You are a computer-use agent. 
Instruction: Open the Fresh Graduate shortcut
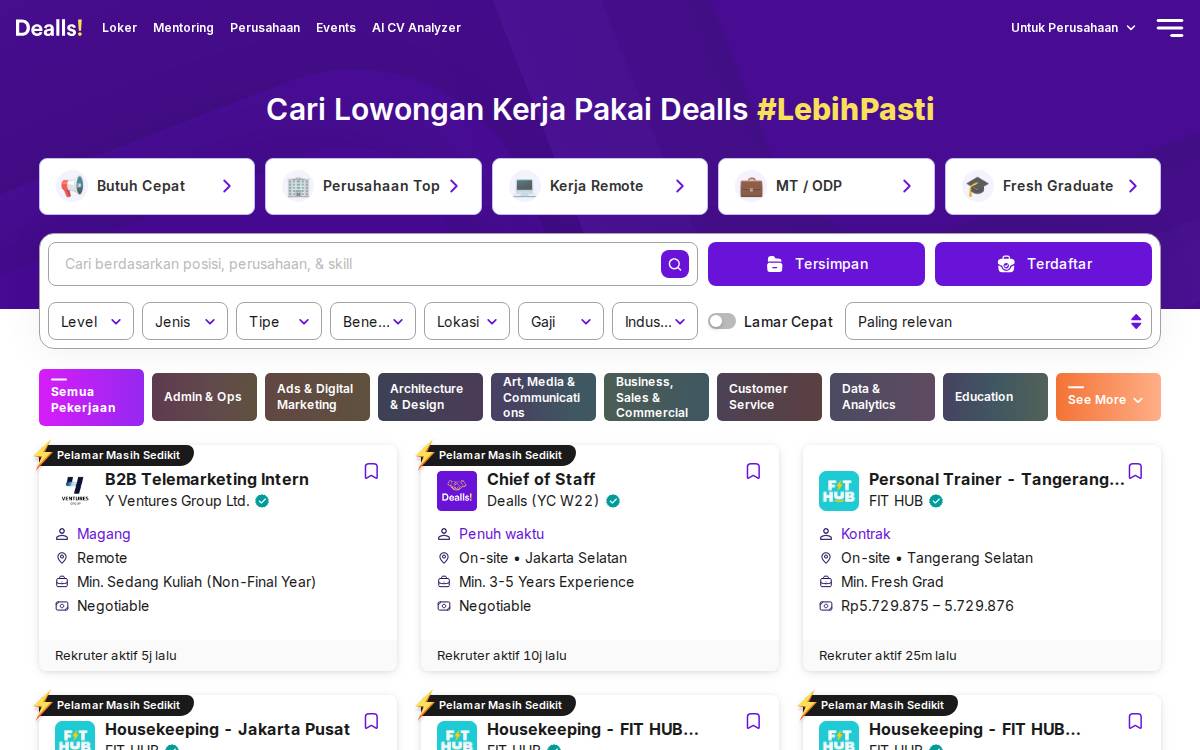(1053, 186)
